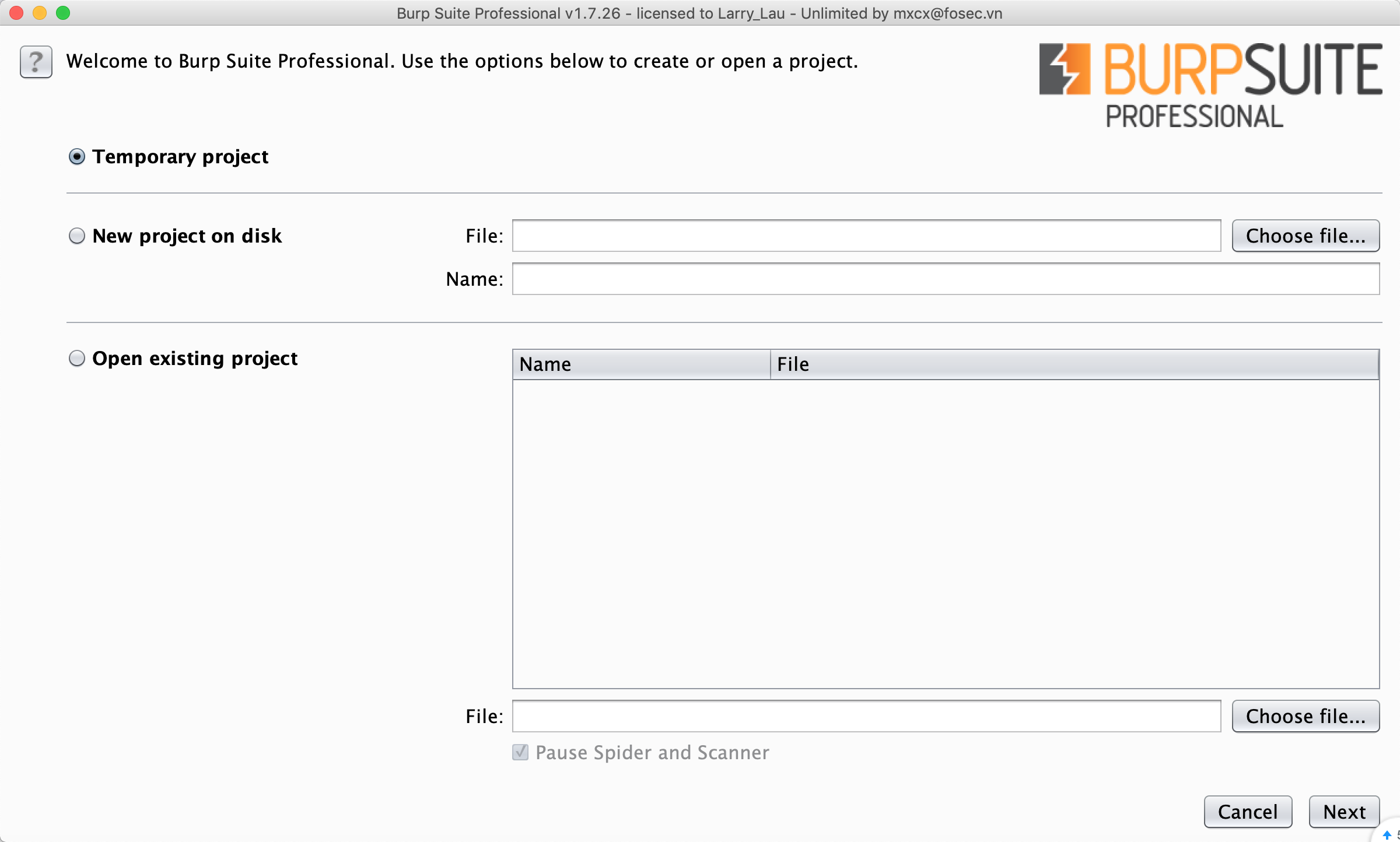Click the yellow minimize window button
Image resolution: width=1400 pixels, height=842 pixels.
40,13
